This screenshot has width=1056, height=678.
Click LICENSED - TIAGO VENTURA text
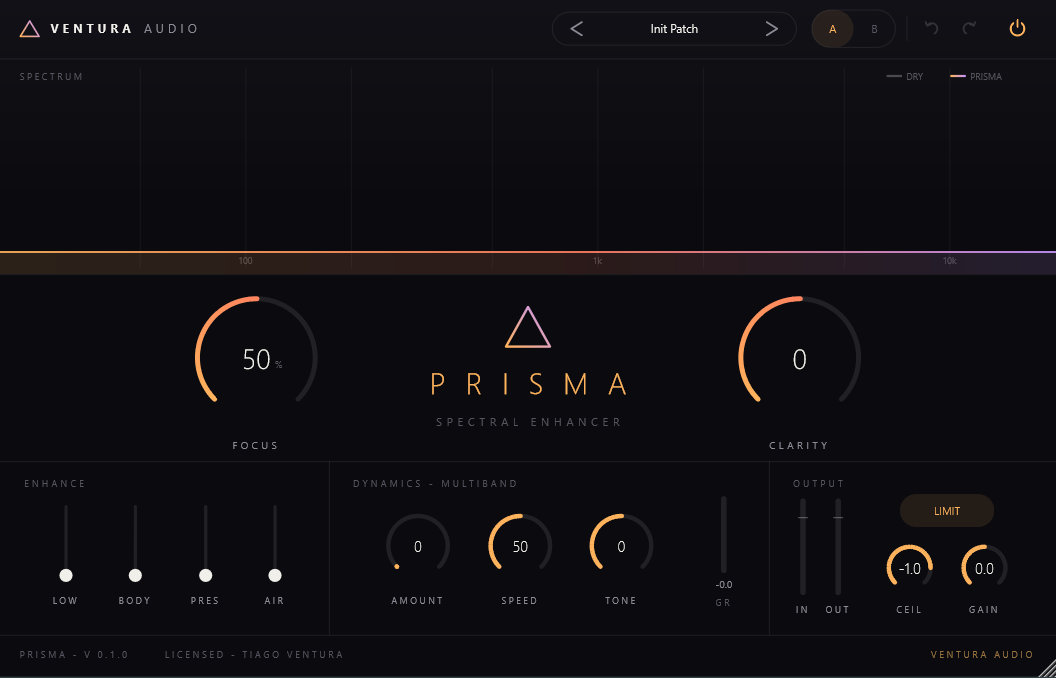[x=254, y=654]
